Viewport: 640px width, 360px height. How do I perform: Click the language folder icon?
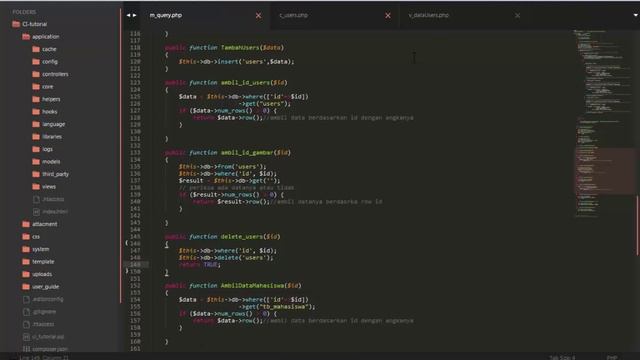pyautogui.click(x=36, y=124)
